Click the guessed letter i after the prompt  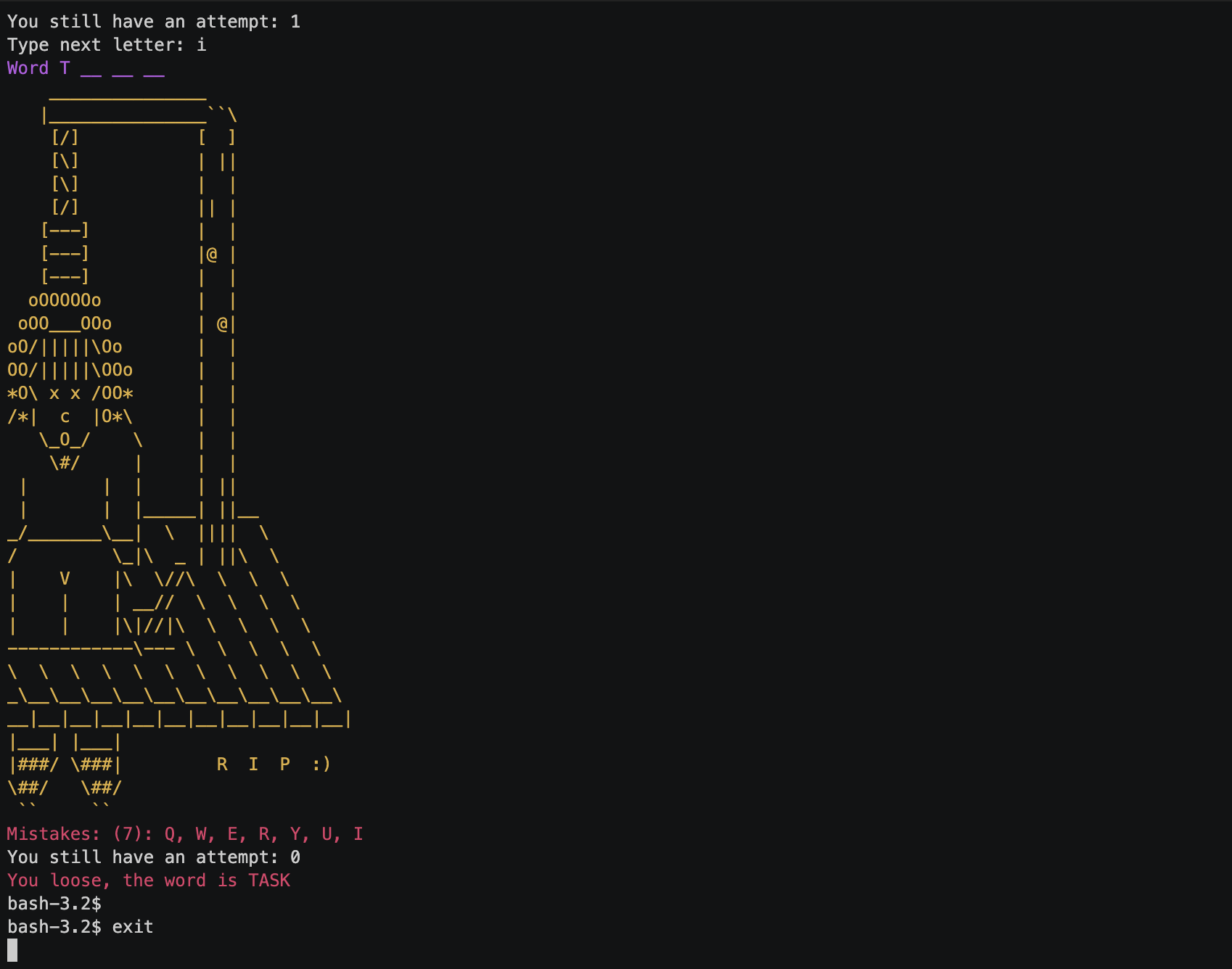pyautogui.click(x=200, y=44)
